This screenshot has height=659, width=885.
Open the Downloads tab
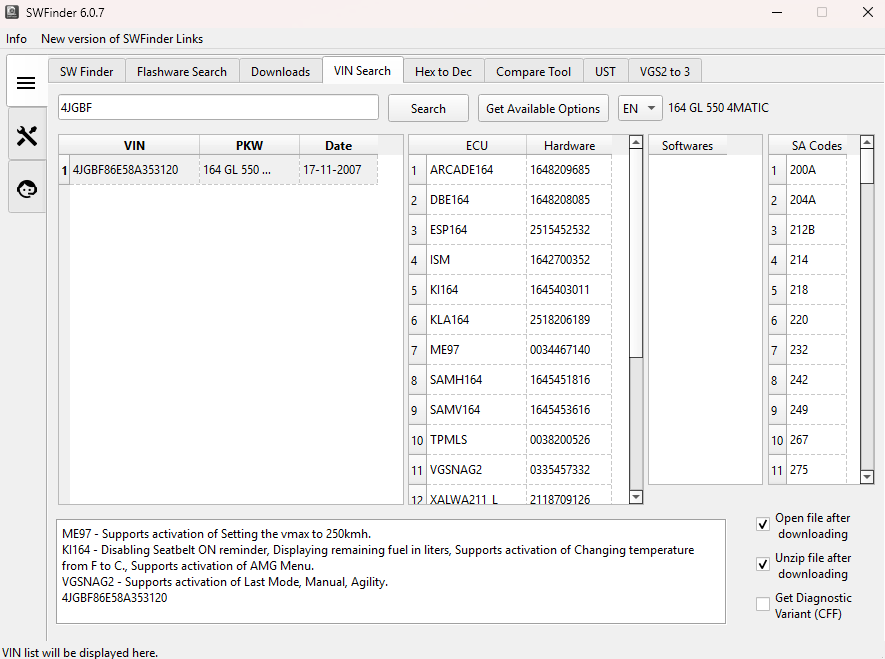281,72
